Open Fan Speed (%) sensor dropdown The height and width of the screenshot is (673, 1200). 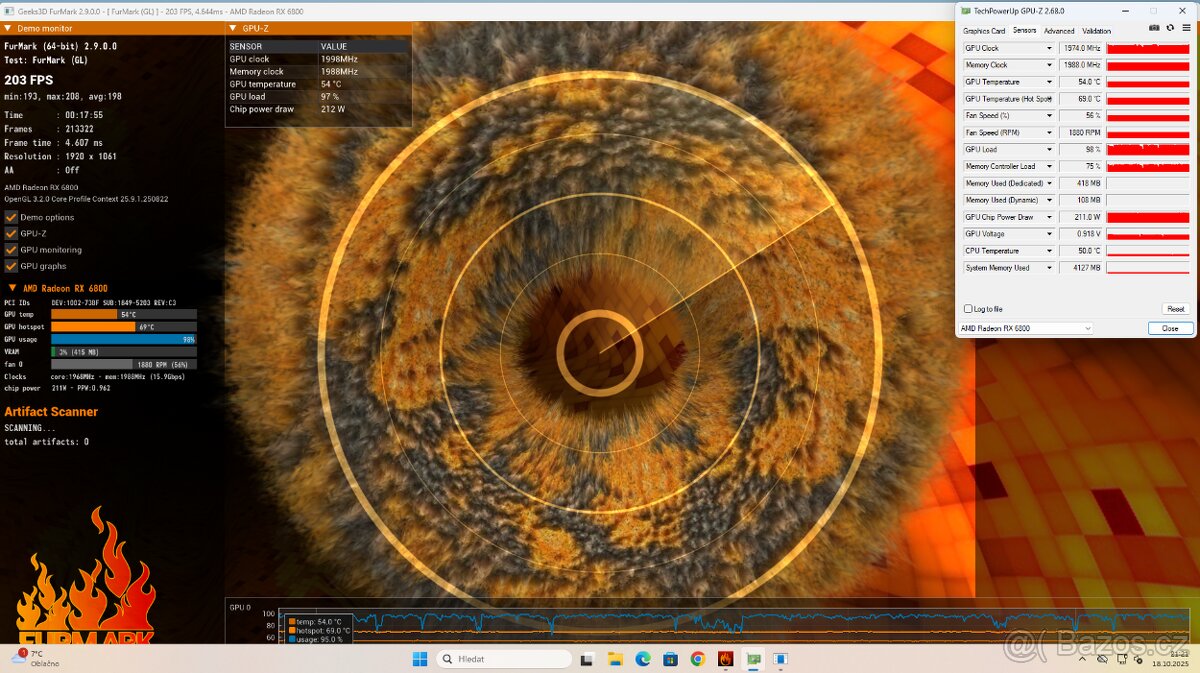point(1049,116)
